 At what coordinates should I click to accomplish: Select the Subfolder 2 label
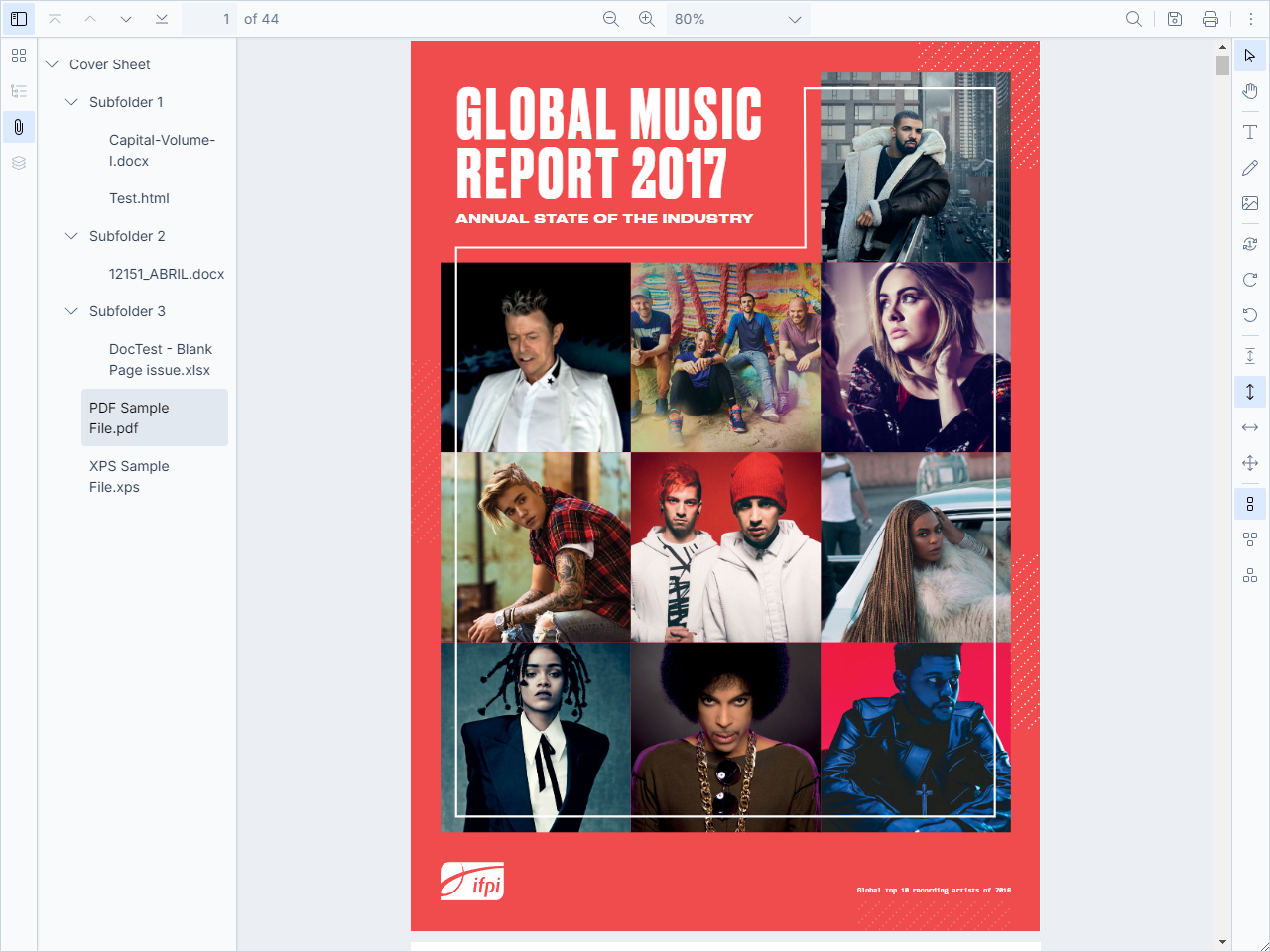click(127, 236)
